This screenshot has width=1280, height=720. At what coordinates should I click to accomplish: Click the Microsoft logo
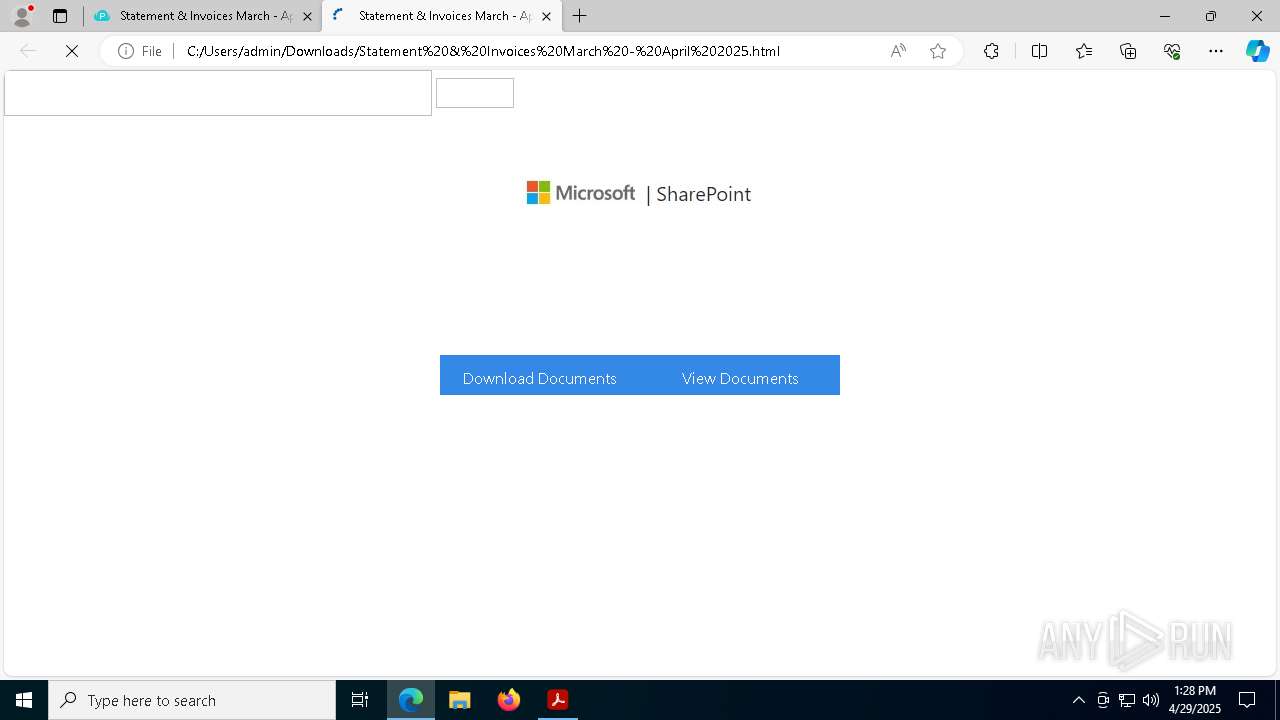580,193
